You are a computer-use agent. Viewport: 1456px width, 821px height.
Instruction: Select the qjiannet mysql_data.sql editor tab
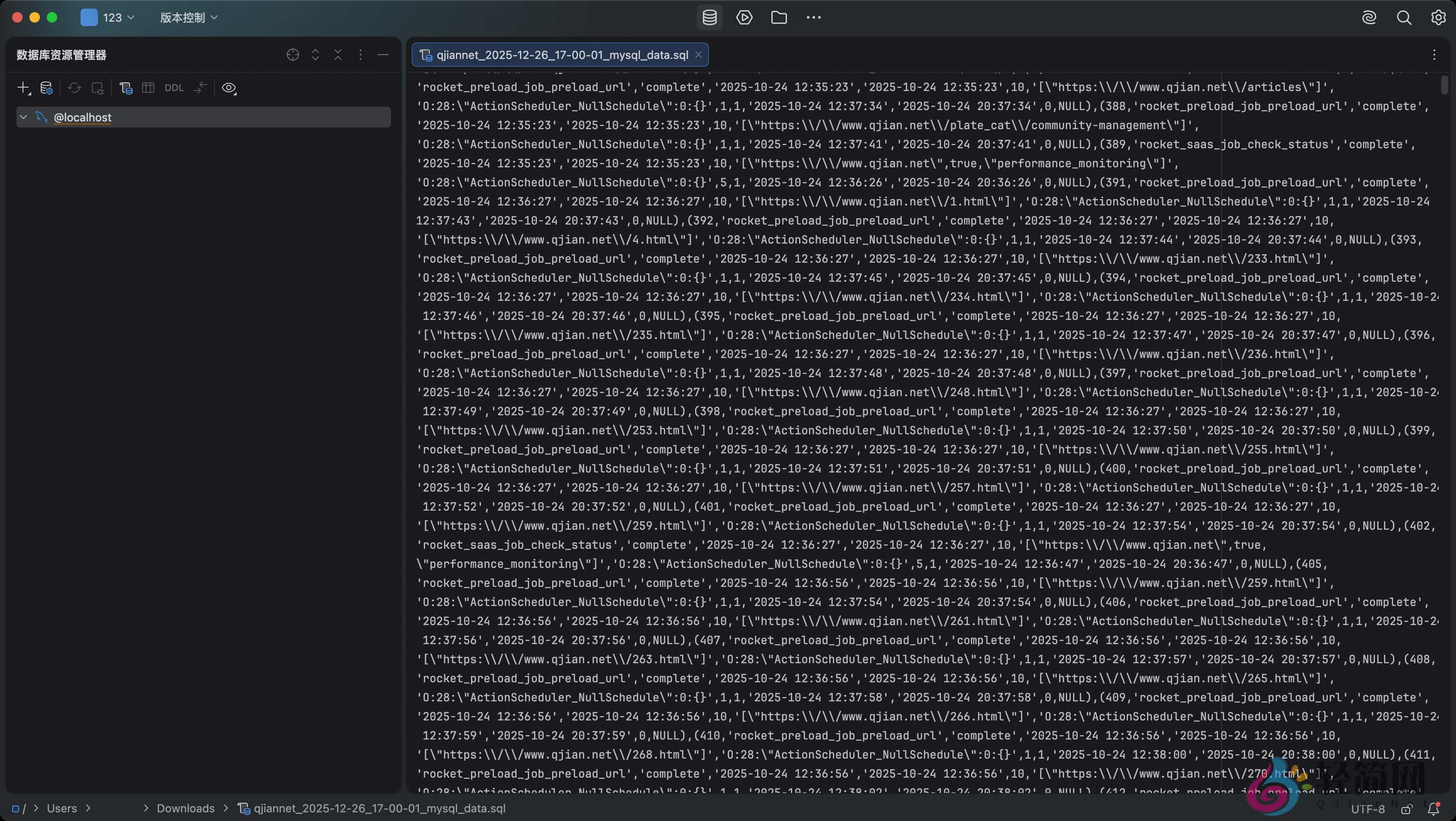[x=559, y=55]
